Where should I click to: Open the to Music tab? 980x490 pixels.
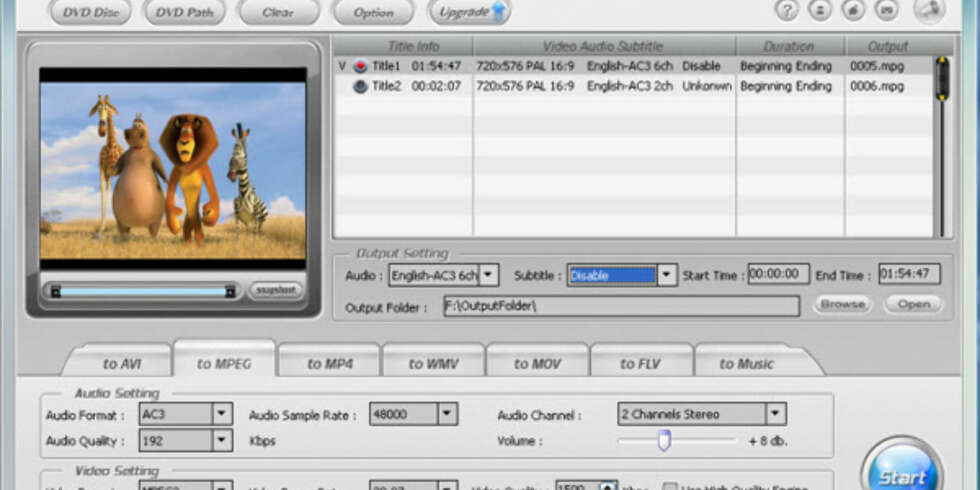pyautogui.click(x=746, y=363)
